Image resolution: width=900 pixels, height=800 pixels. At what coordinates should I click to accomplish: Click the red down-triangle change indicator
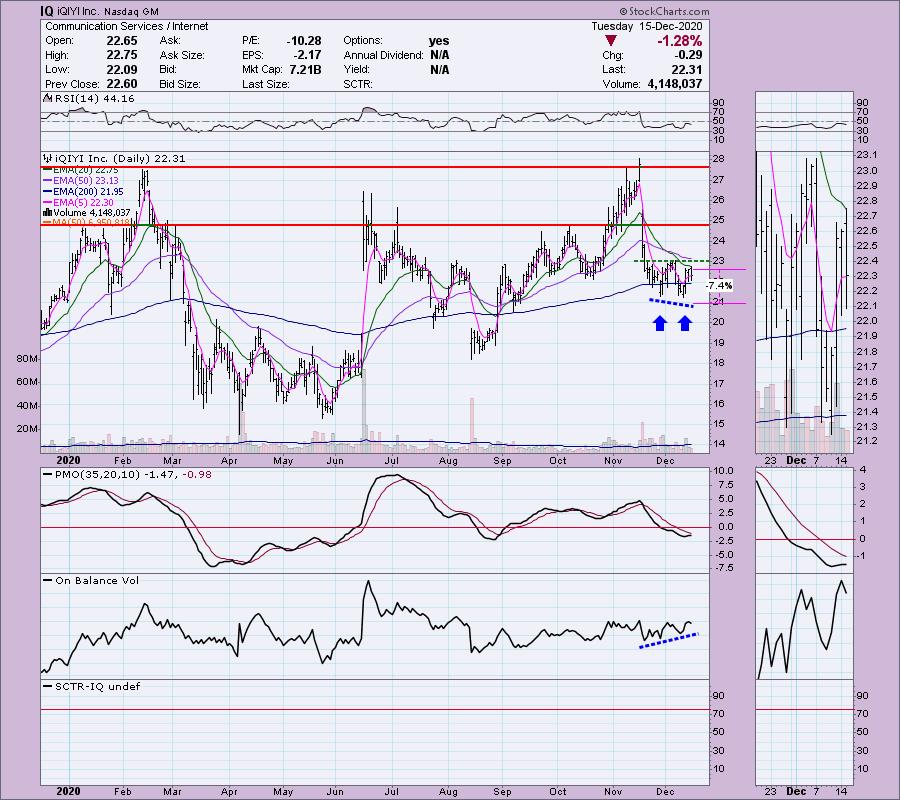tap(611, 41)
